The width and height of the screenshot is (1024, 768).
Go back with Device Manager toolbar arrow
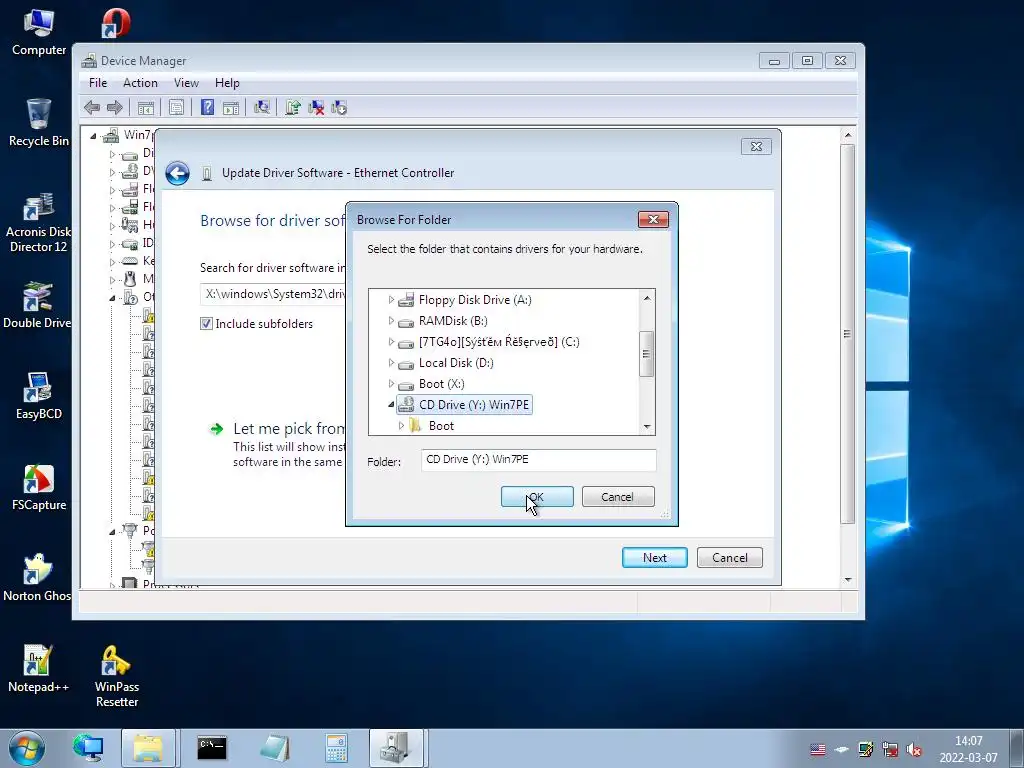(x=92, y=108)
